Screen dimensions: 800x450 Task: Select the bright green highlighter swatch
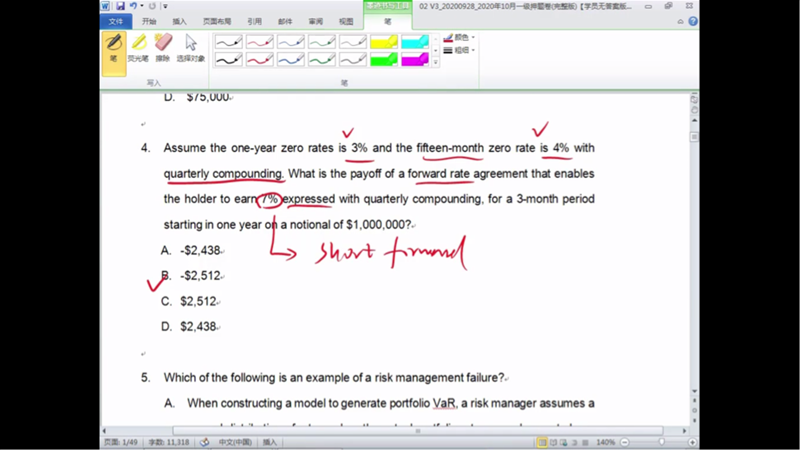pyautogui.click(x=384, y=59)
